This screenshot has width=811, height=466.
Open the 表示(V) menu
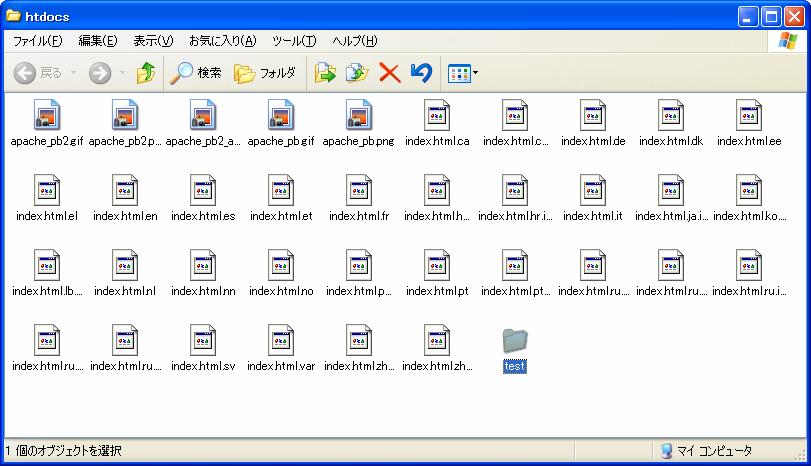[153, 41]
